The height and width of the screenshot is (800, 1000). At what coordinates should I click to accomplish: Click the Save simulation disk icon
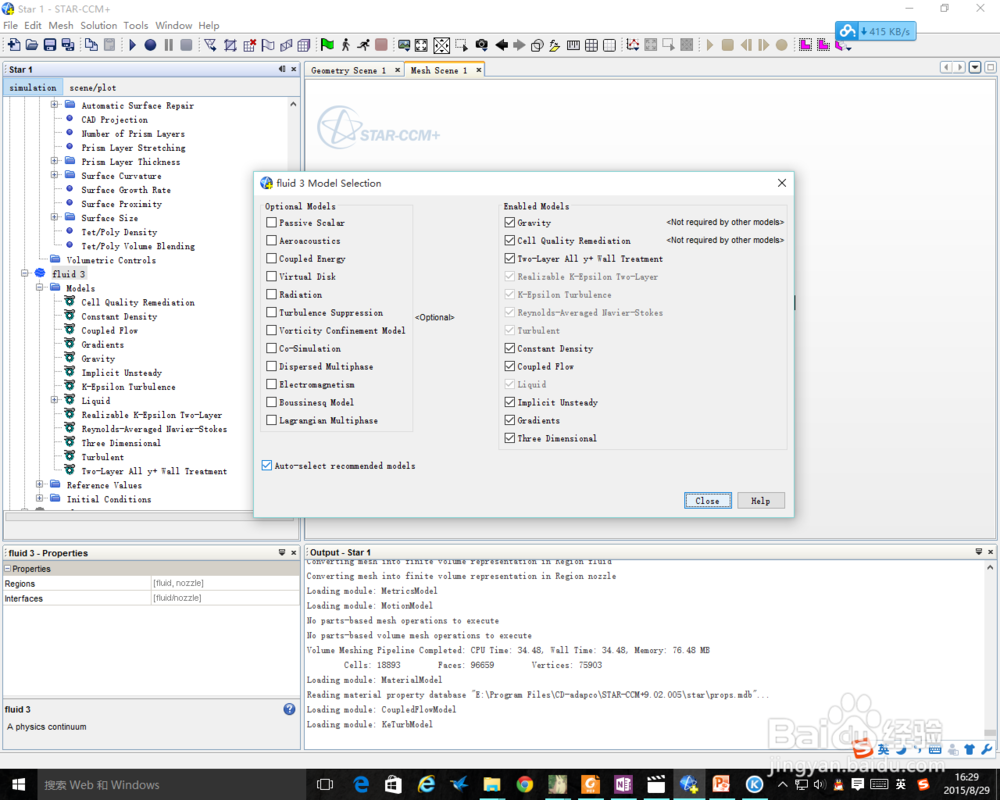point(50,45)
